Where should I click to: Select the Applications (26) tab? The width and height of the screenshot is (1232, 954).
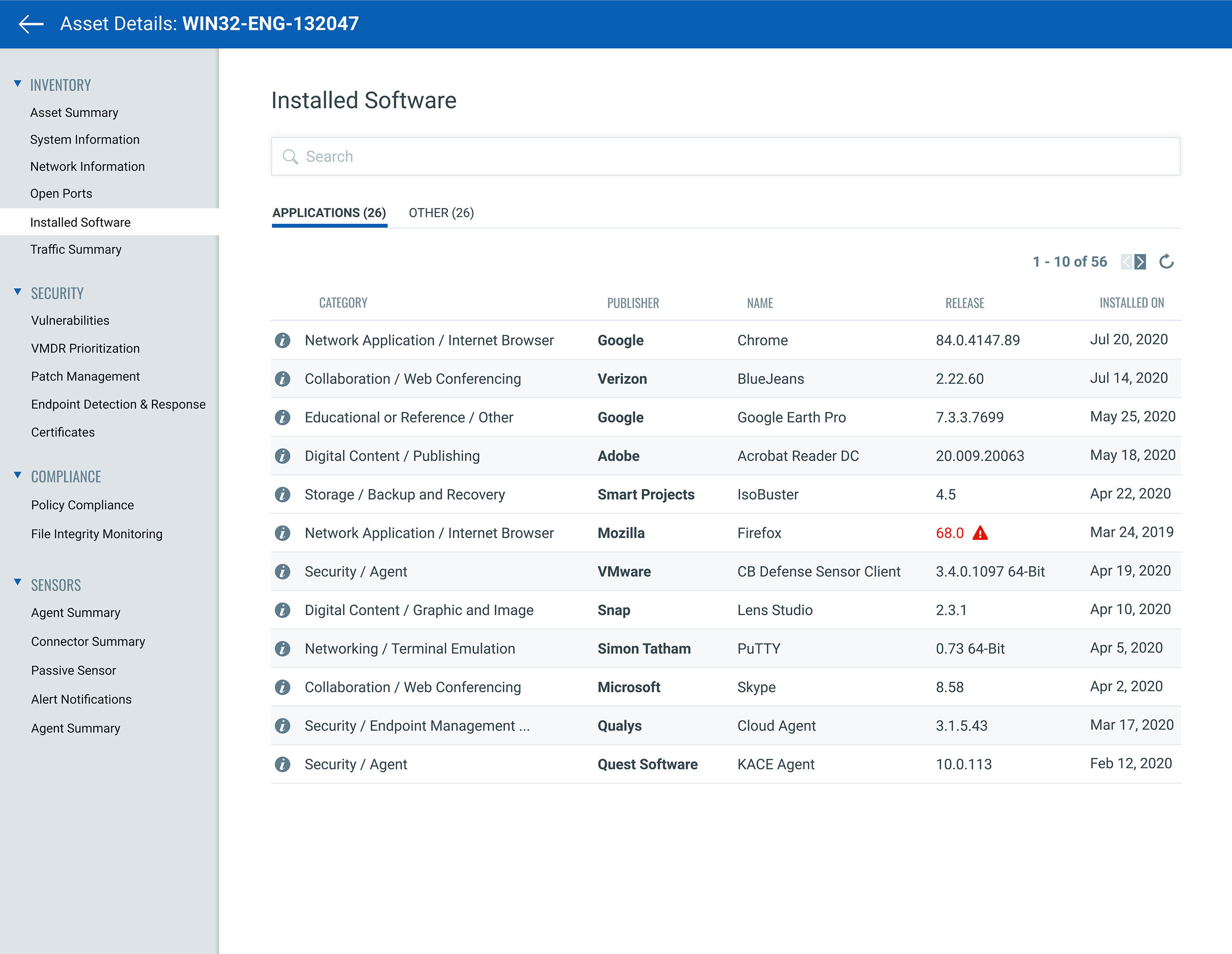tap(329, 213)
